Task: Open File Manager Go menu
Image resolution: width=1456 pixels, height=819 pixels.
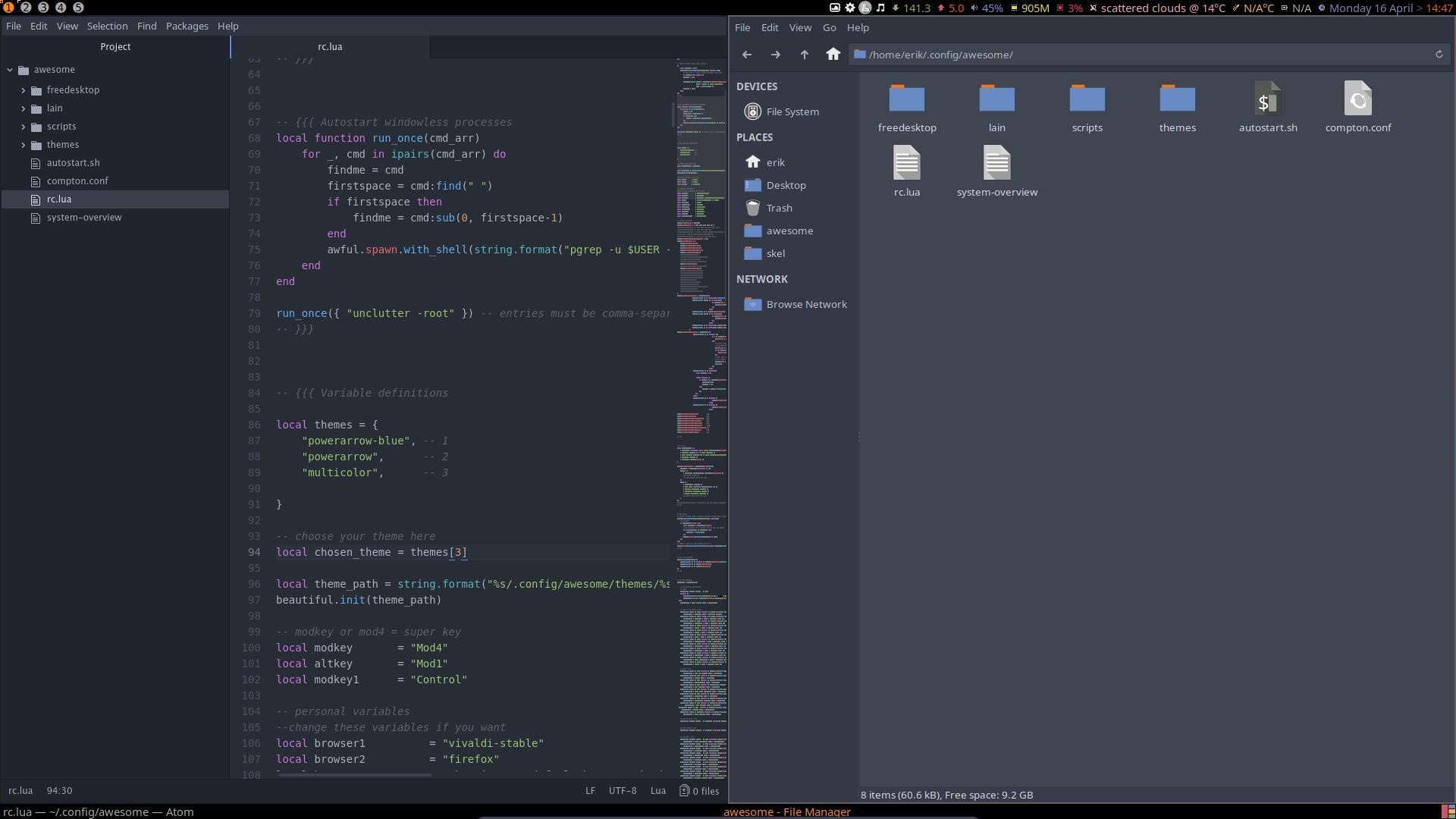Action: 830,27
